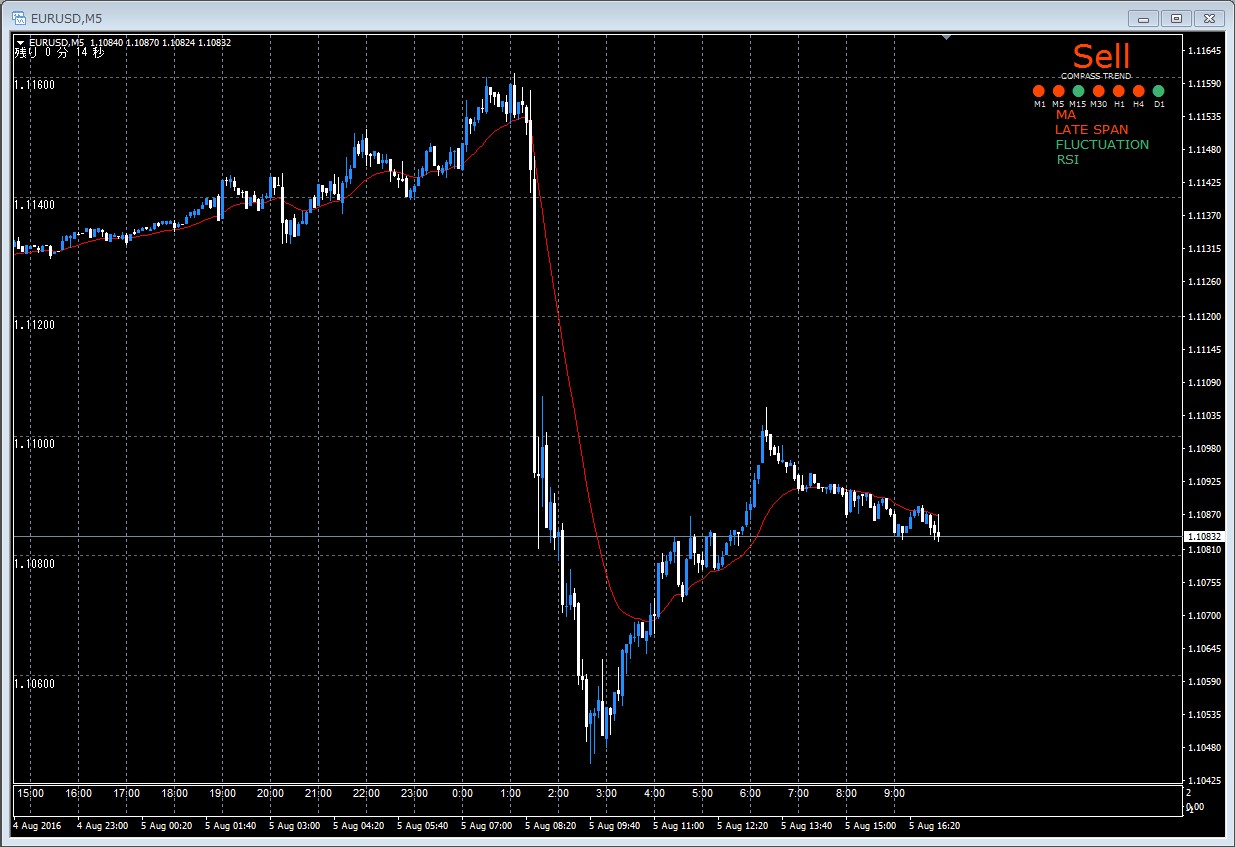
Task: Click the LATE SPAN indicator label
Action: (1091, 129)
